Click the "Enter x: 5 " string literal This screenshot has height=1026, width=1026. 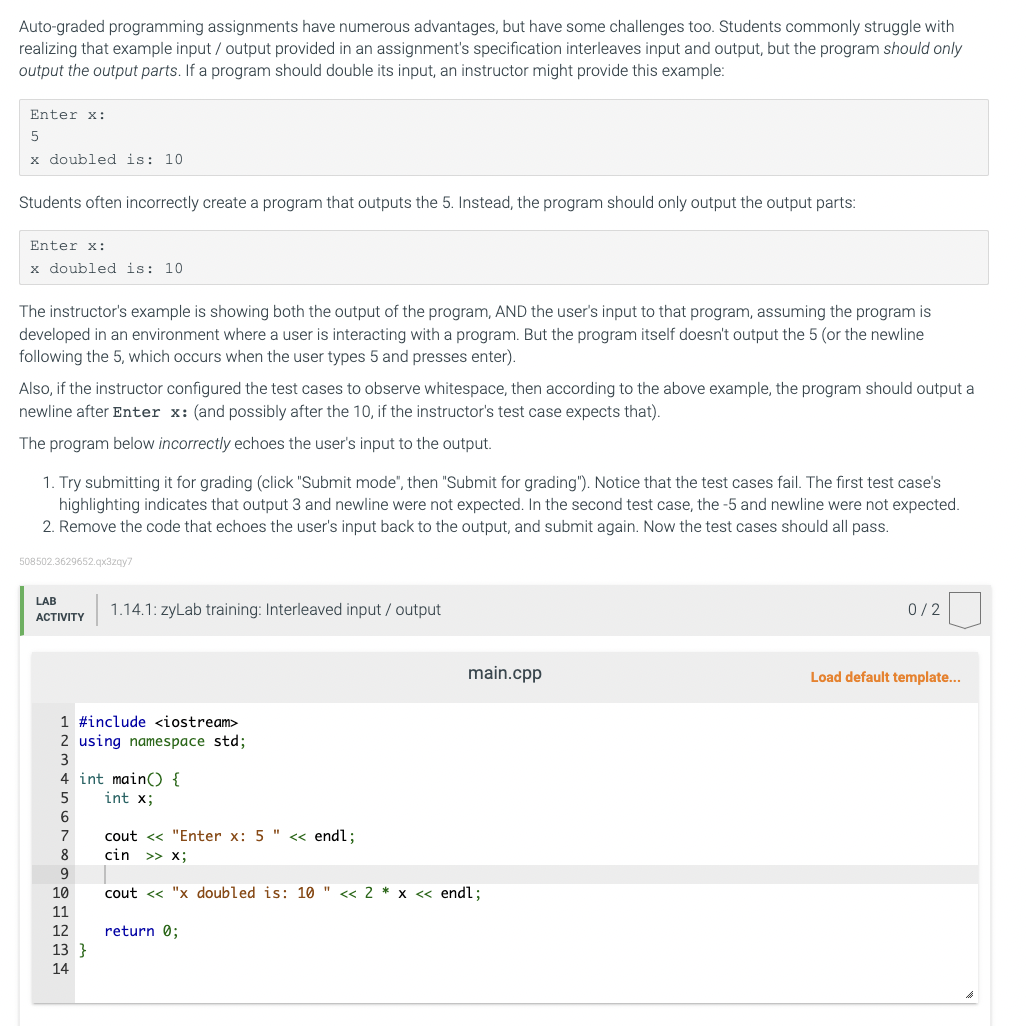[226, 836]
